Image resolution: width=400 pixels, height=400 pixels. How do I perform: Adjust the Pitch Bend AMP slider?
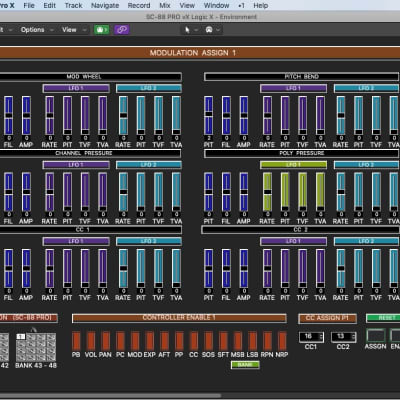(x=244, y=115)
